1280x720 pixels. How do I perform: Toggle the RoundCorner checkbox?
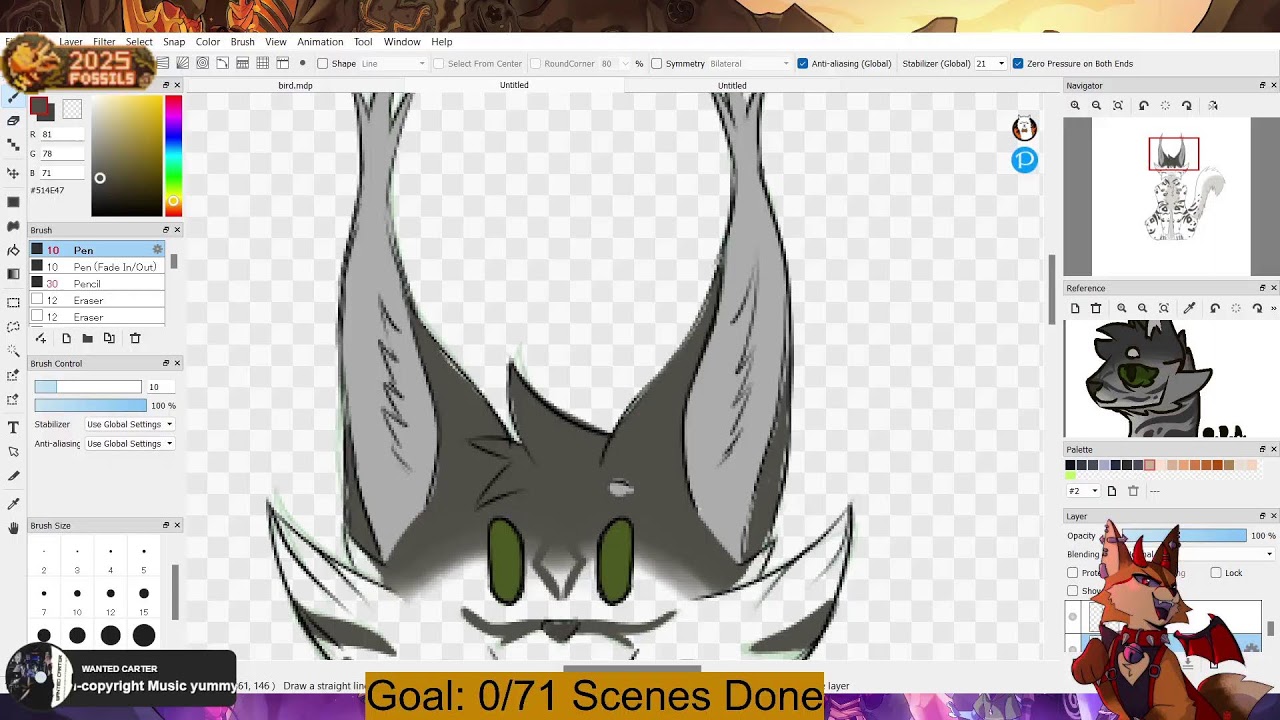[x=535, y=64]
